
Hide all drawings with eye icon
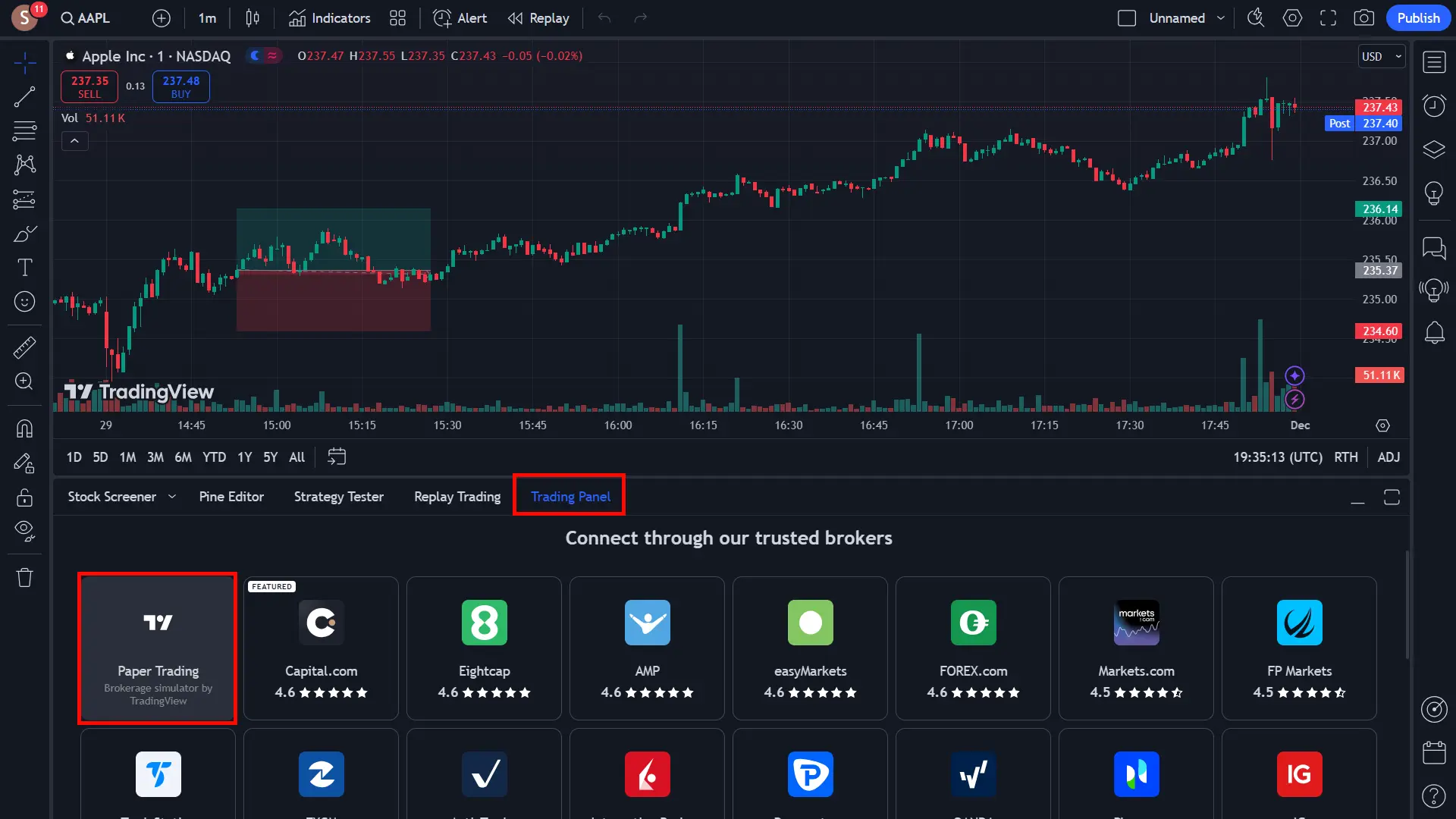(x=24, y=532)
